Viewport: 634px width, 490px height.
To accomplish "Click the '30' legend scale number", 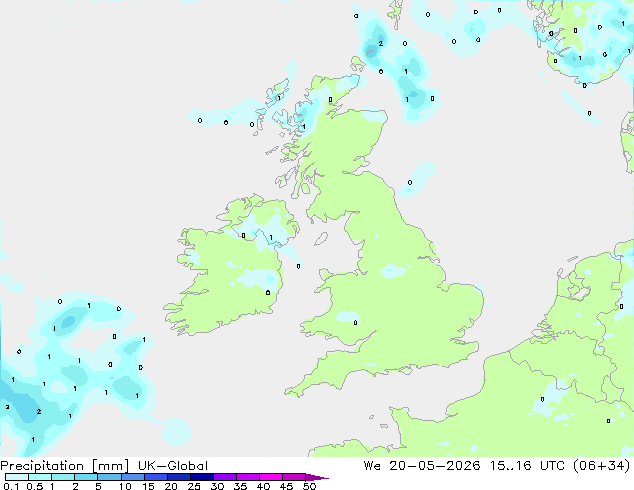I will coord(217,486).
